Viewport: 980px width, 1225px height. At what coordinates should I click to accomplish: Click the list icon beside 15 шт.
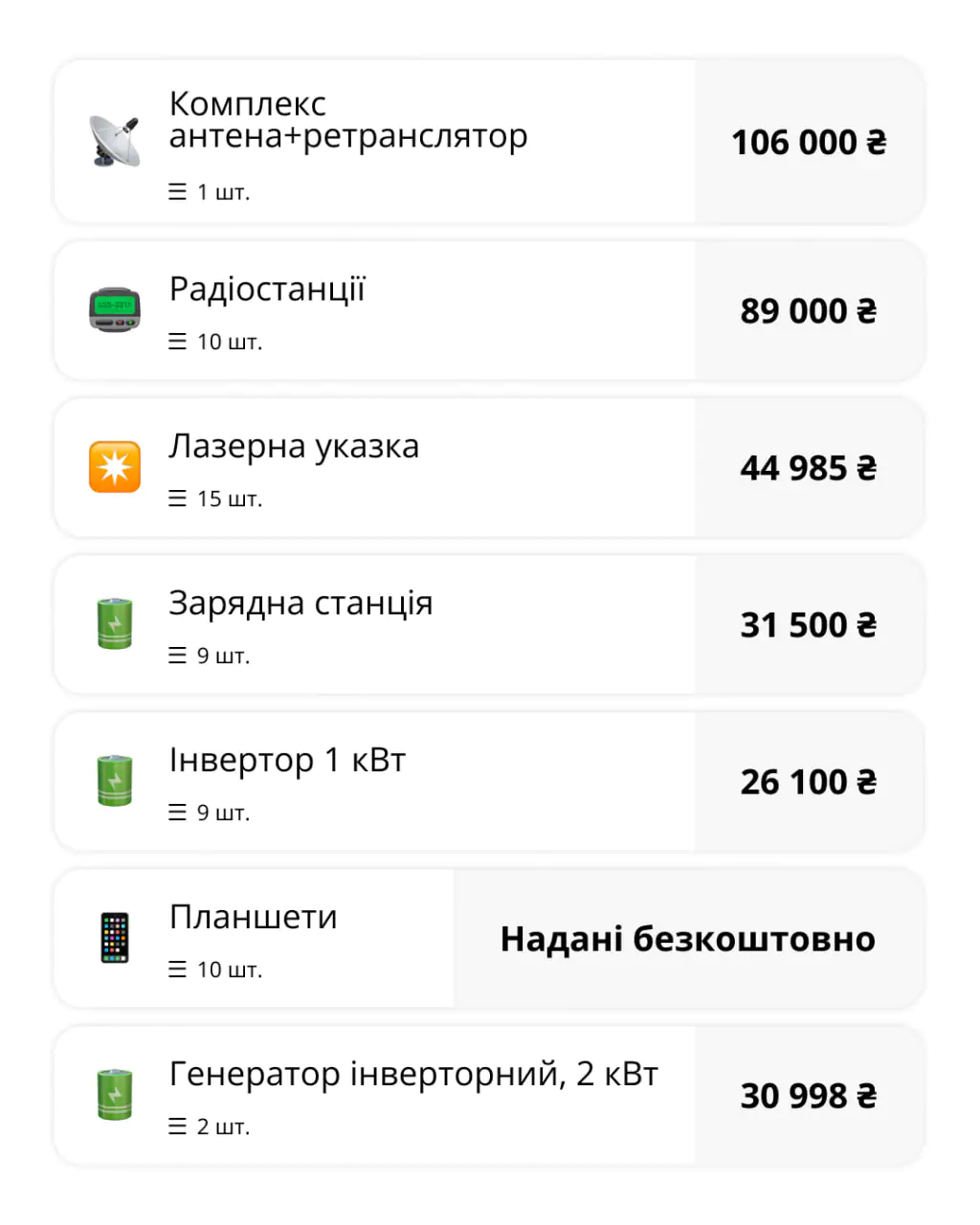[177, 499]
